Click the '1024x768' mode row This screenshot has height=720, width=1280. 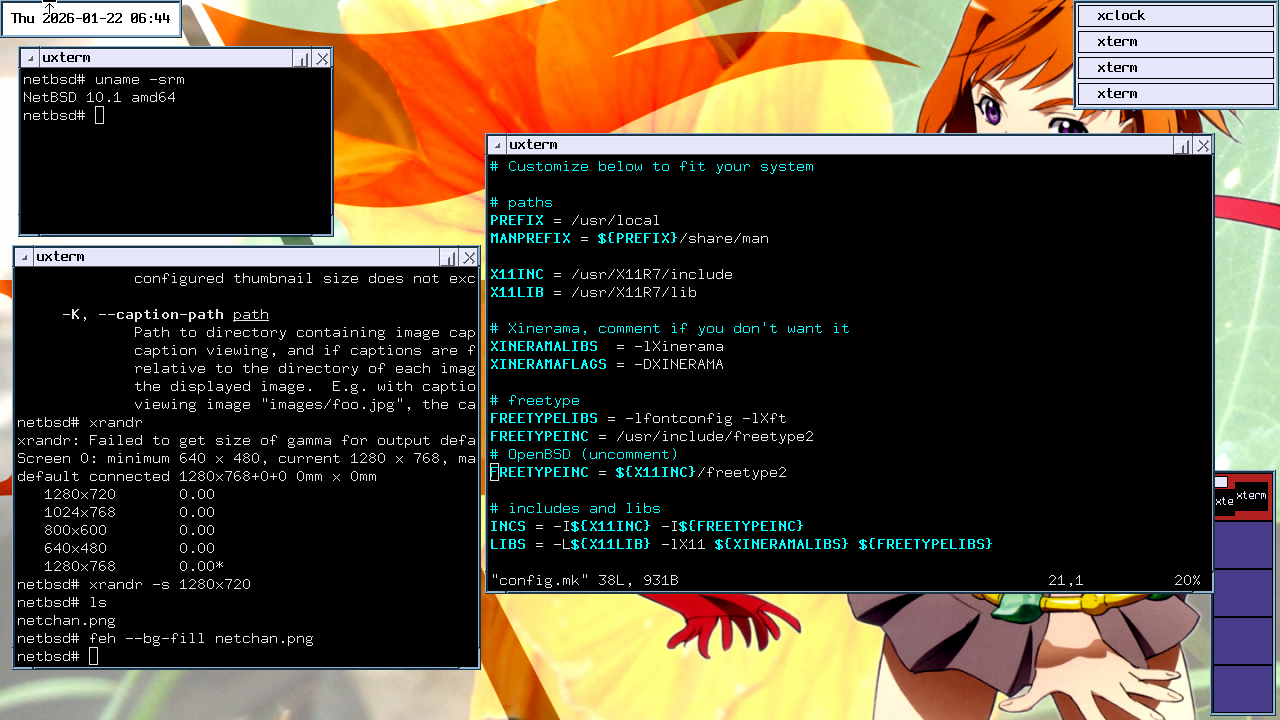tap(129, 513)
